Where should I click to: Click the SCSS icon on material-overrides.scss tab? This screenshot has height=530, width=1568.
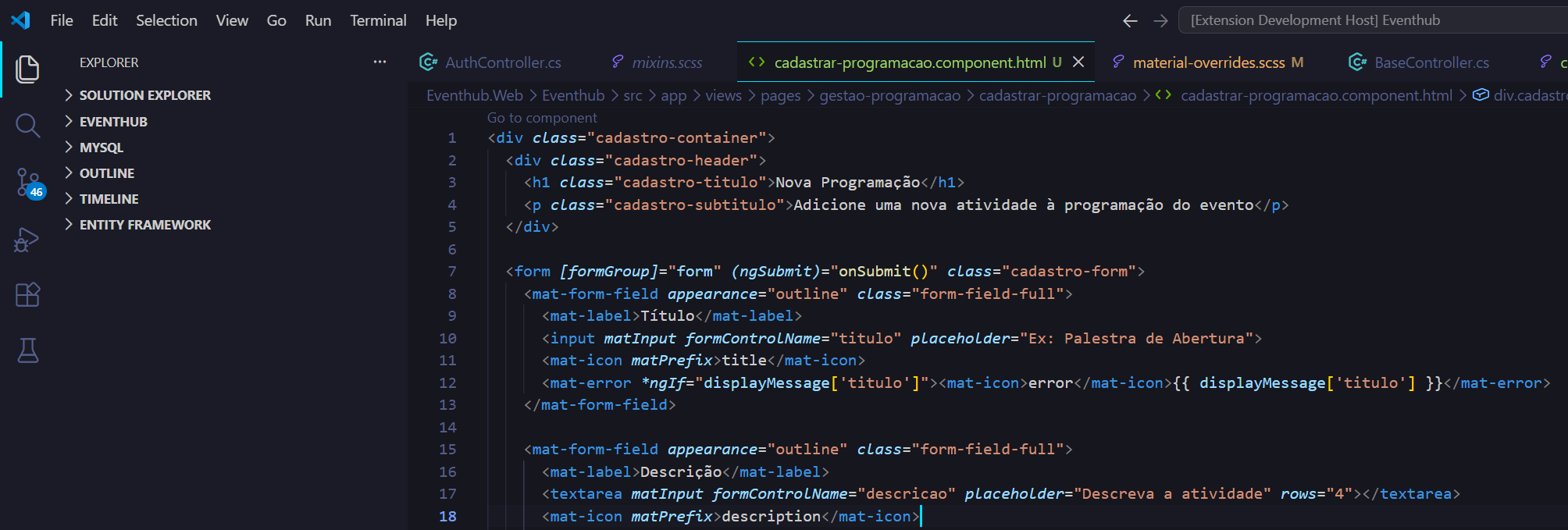click(x=1118, y=62)
